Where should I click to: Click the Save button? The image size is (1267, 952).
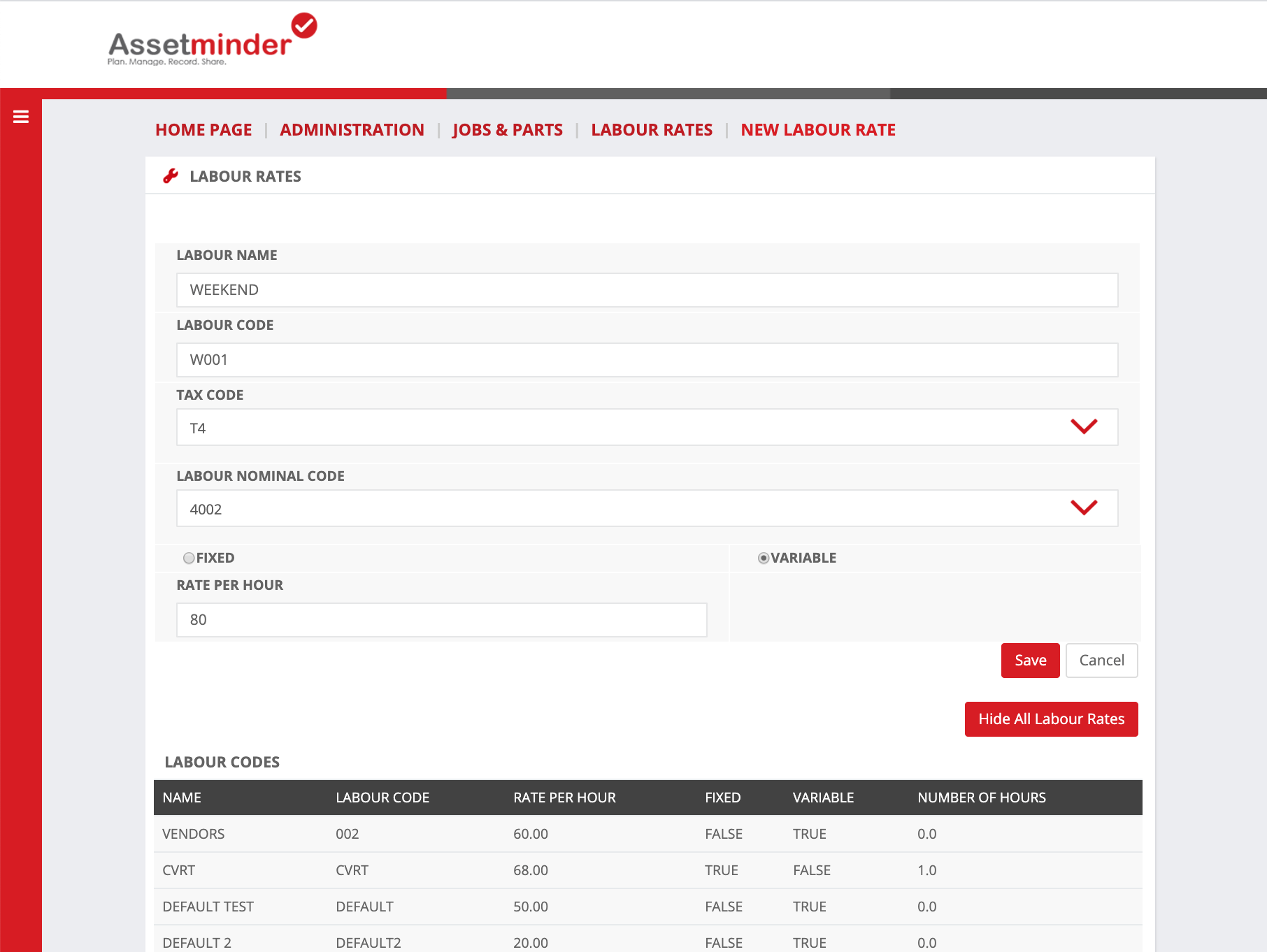(x=1030, y=661)
